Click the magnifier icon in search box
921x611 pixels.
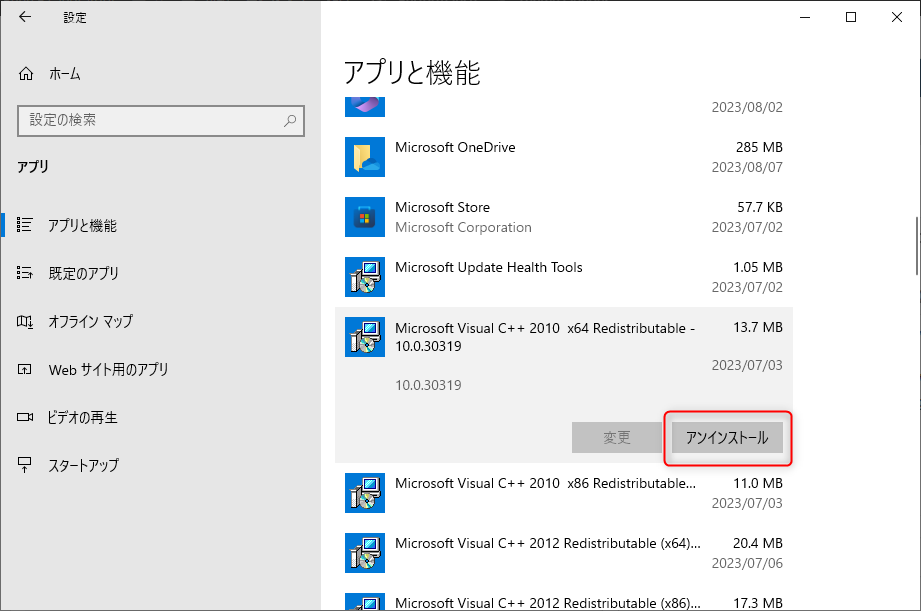pos(290,121)
